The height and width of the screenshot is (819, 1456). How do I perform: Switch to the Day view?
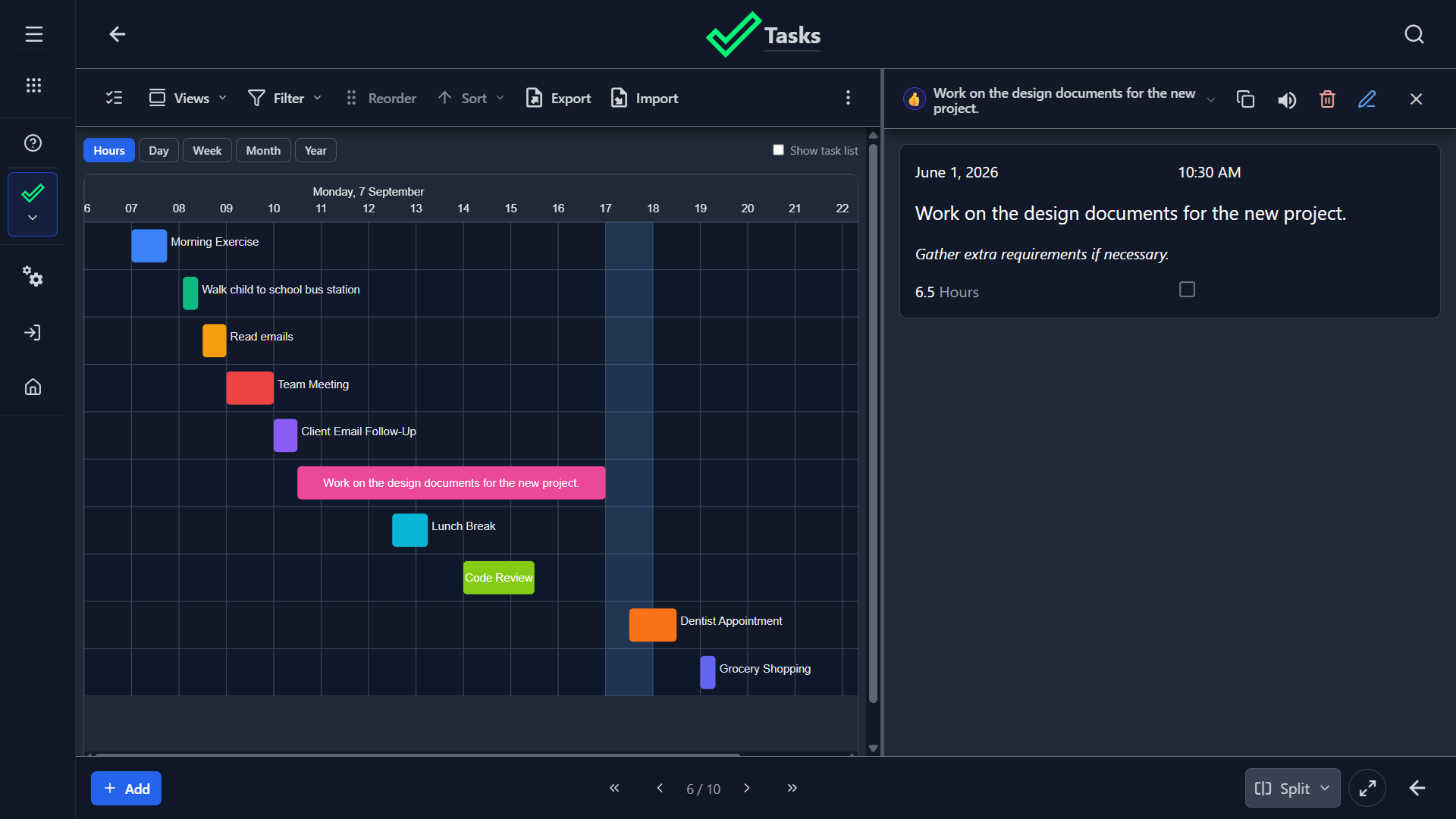158,150
